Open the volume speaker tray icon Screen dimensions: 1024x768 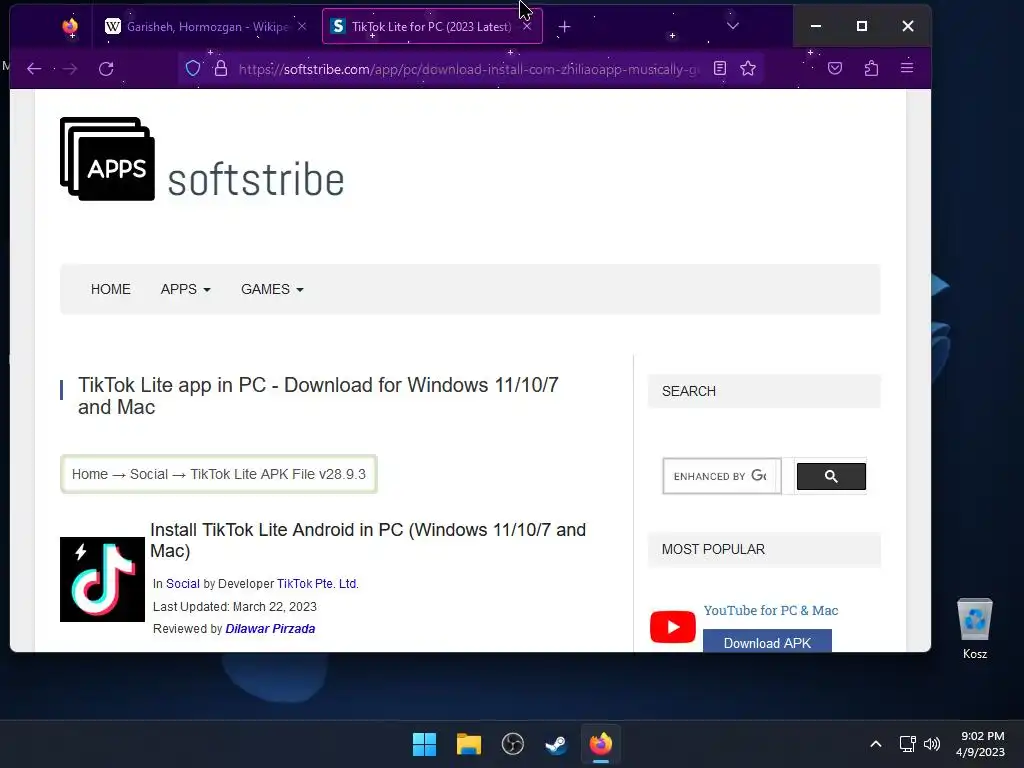tap(932, 744)
